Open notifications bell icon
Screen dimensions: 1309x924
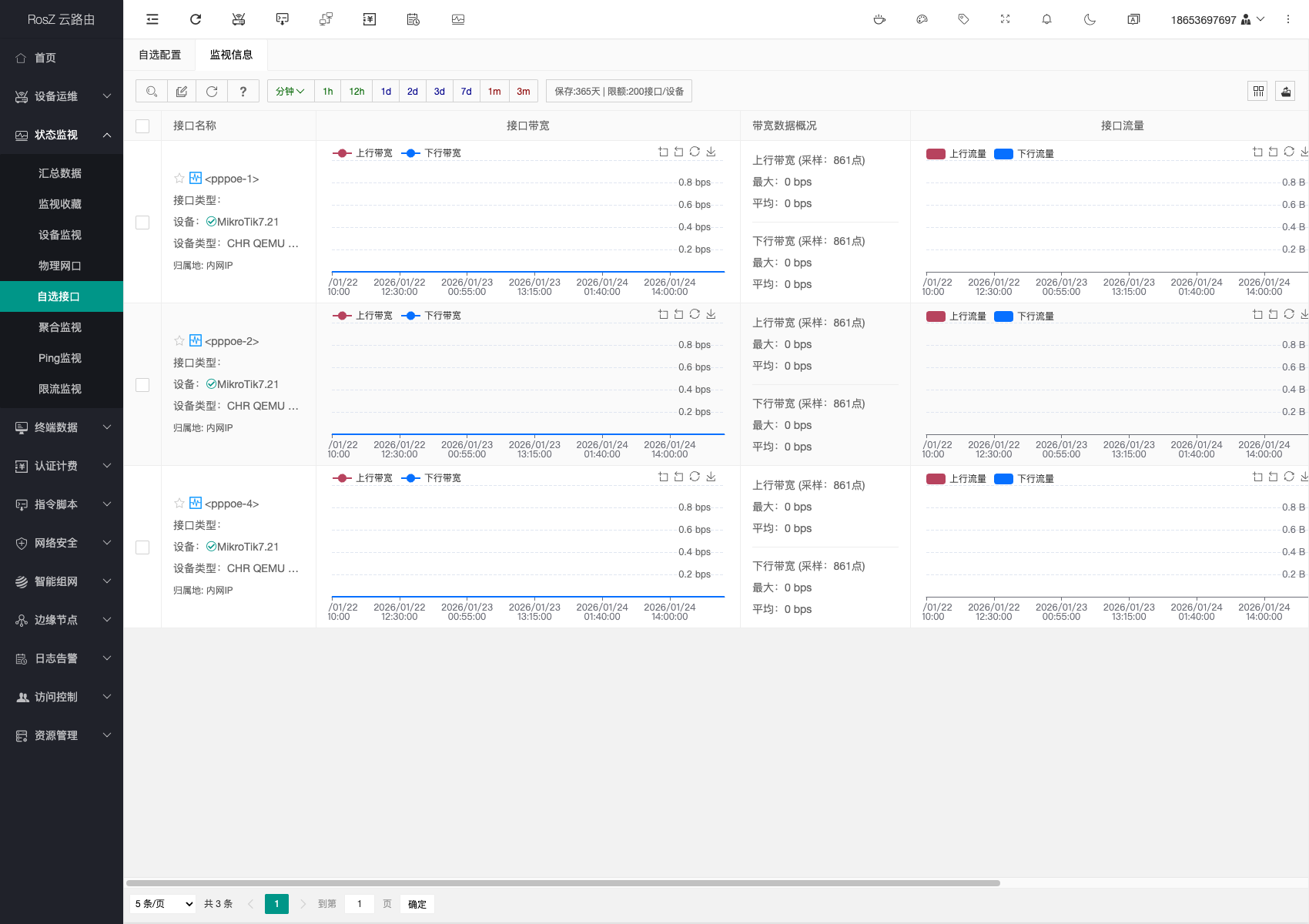(1046, 19)
